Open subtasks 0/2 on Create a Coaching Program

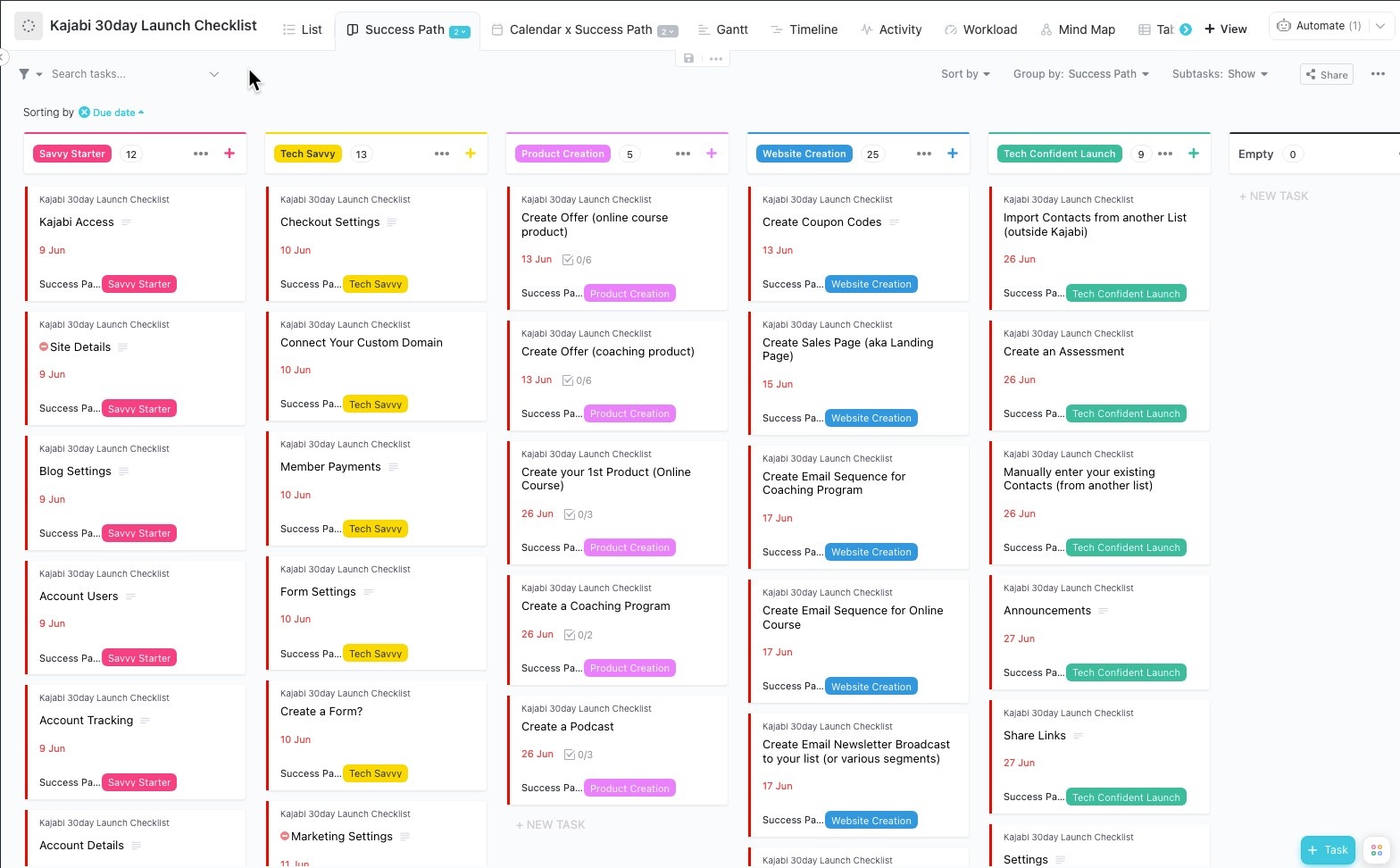tap(579, 635)
